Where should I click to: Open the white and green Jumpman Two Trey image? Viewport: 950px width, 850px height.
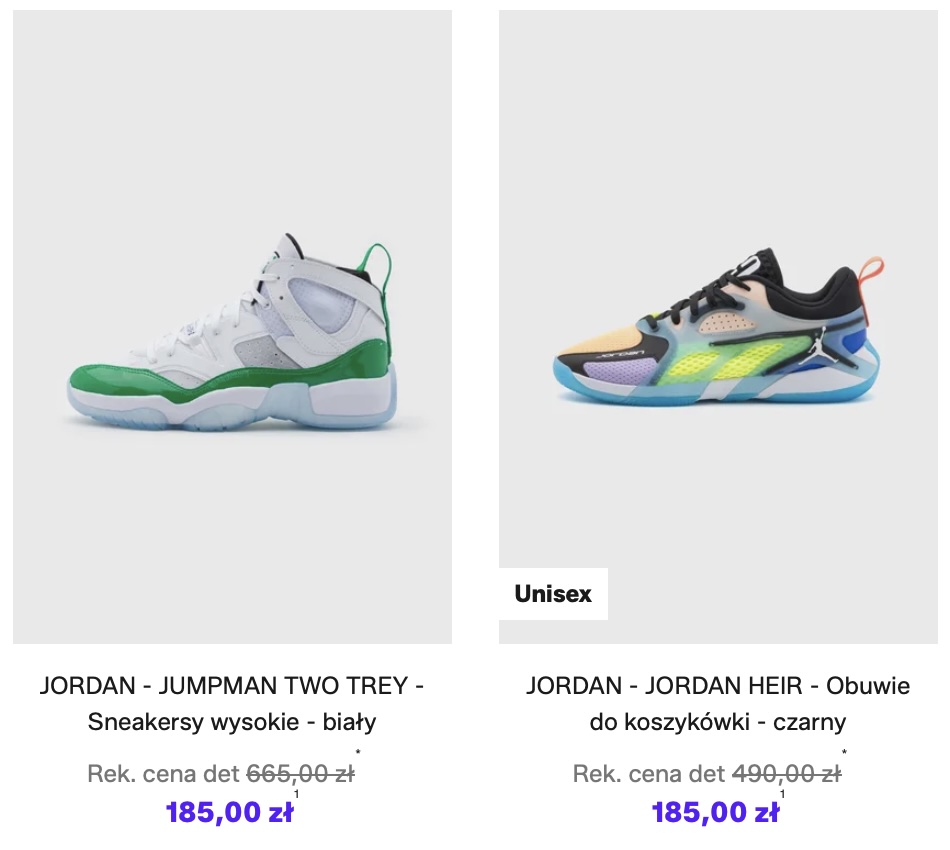(232, 327)
